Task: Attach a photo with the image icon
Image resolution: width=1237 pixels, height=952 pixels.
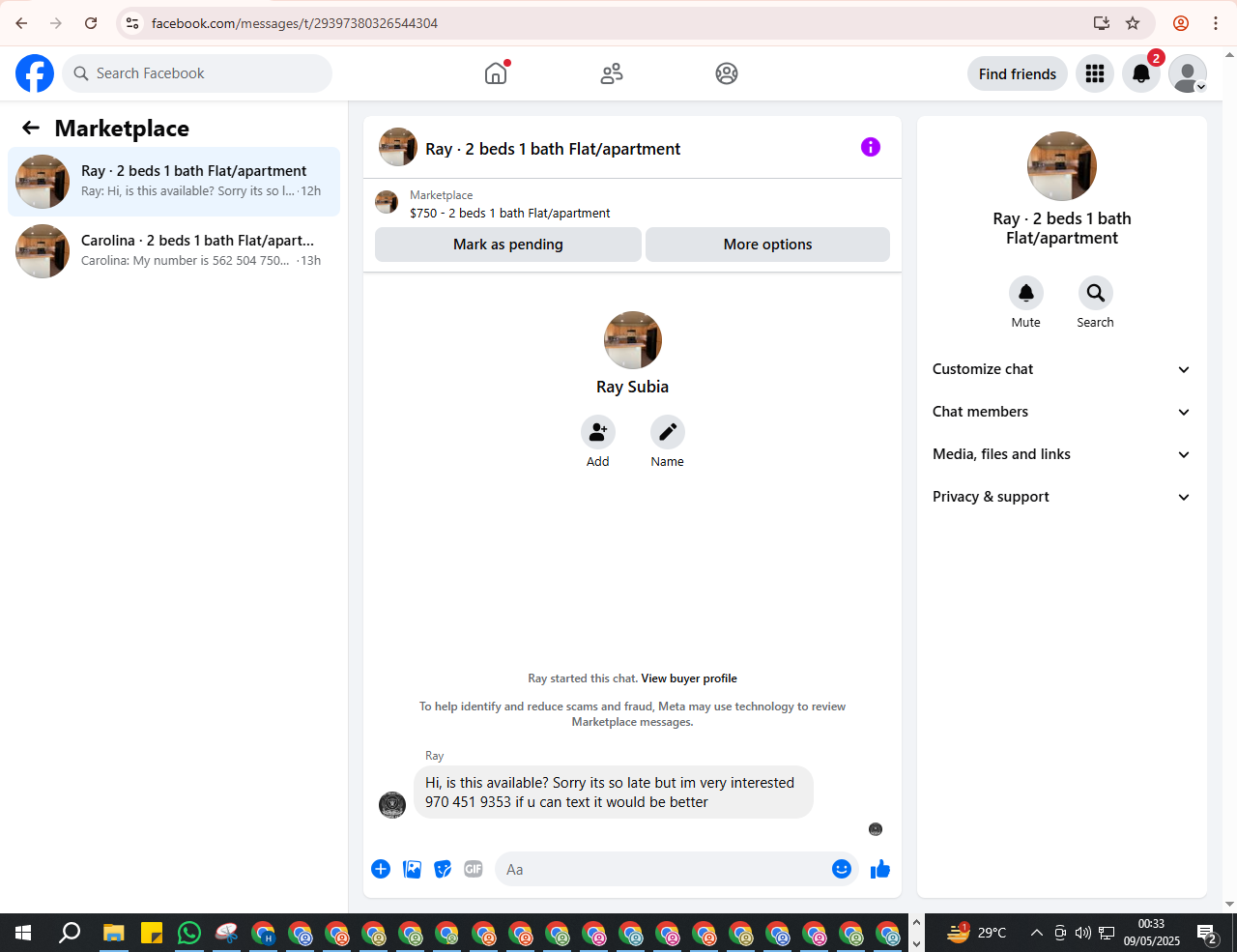Action: (412, 869)
